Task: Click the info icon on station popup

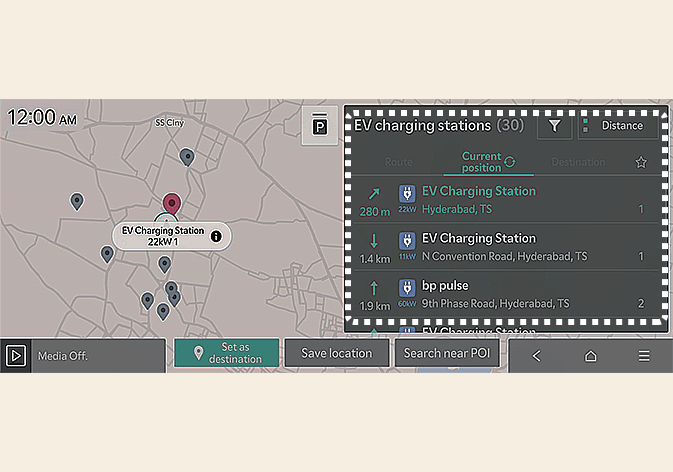Action: [215, 236]
